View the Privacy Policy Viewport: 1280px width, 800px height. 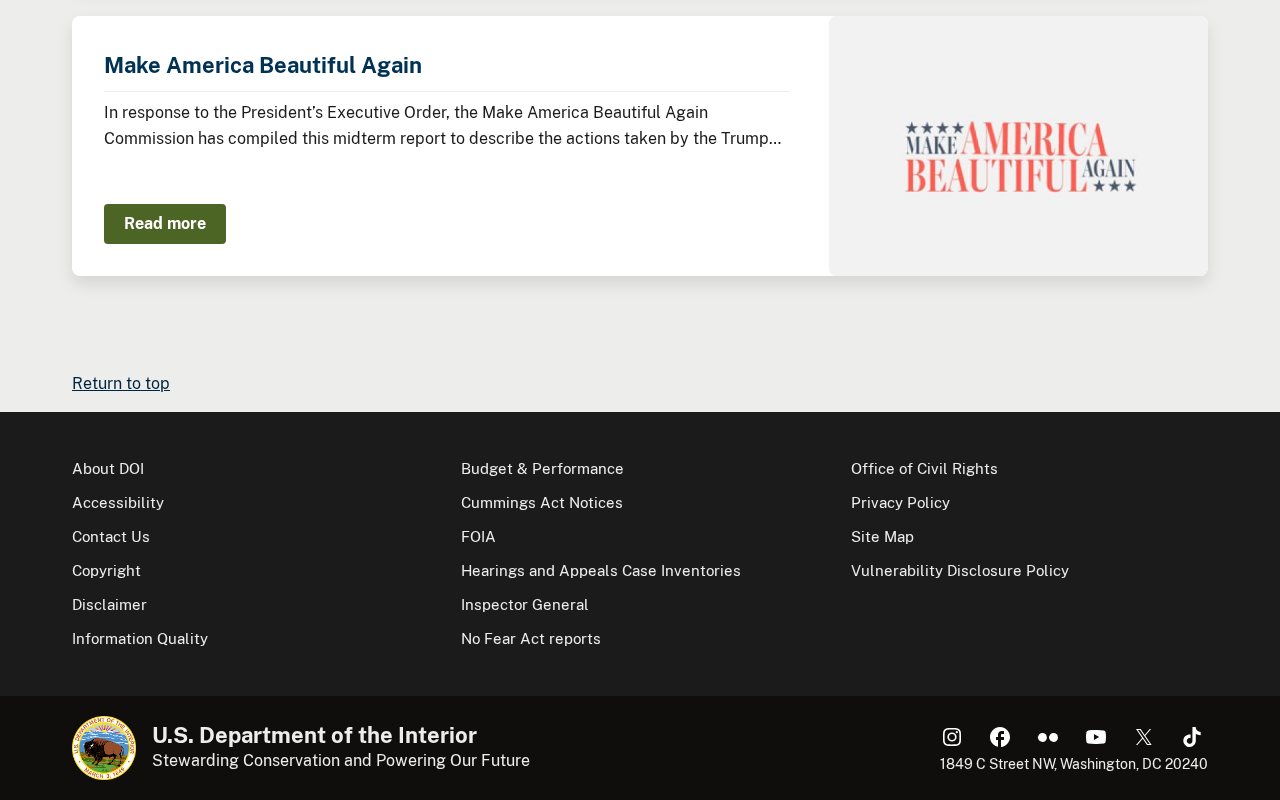(900, 503)
